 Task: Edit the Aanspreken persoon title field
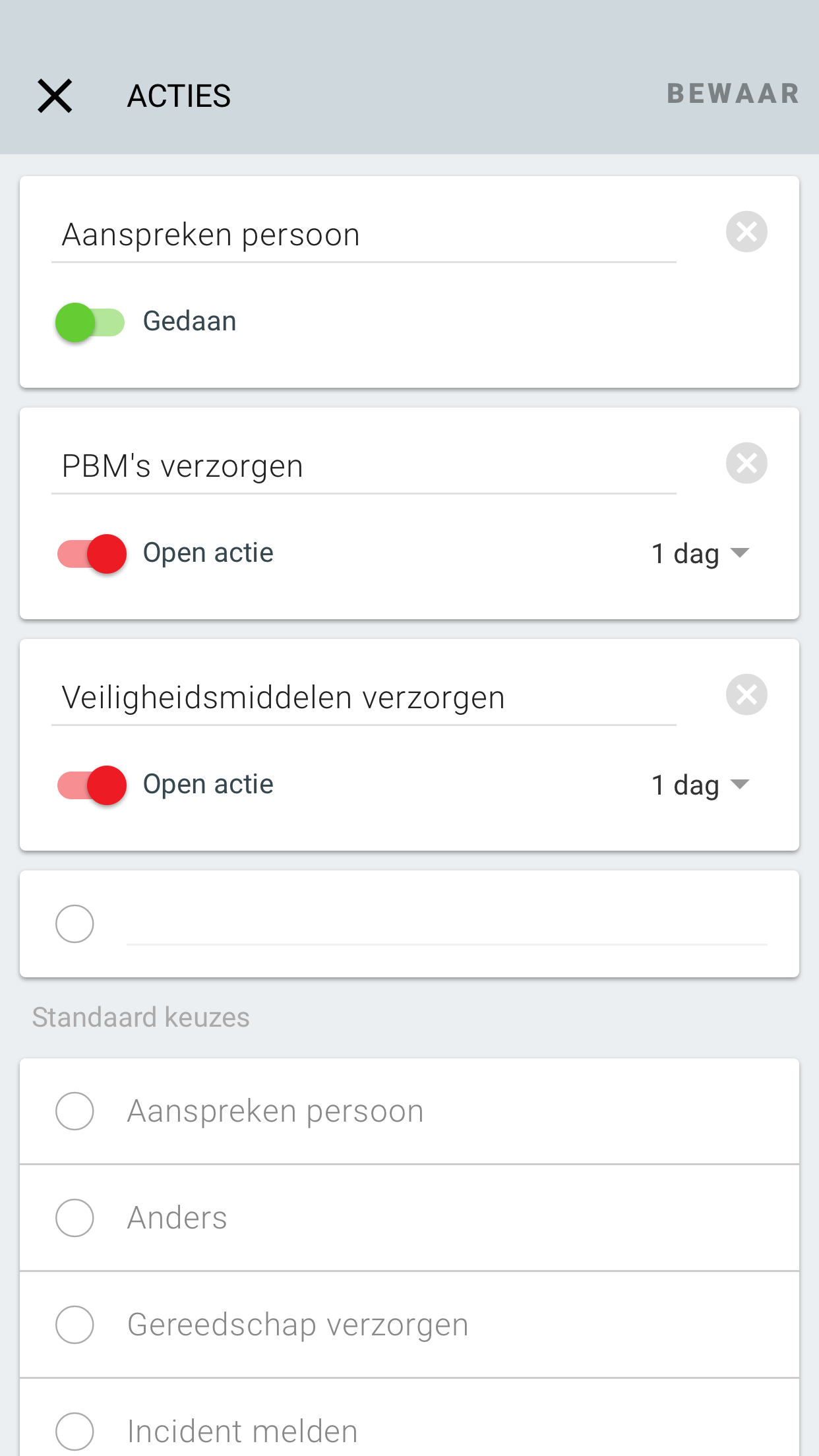coord(364,236)
